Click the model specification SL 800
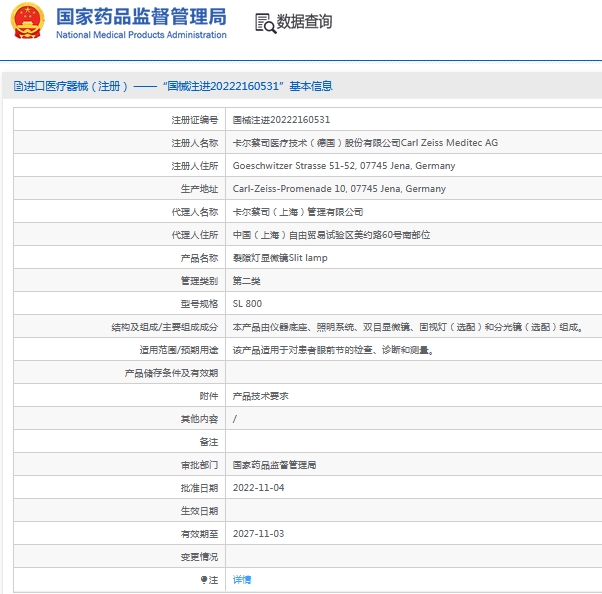Viewport: 602px width, 594px height. (x=246, y=304)
